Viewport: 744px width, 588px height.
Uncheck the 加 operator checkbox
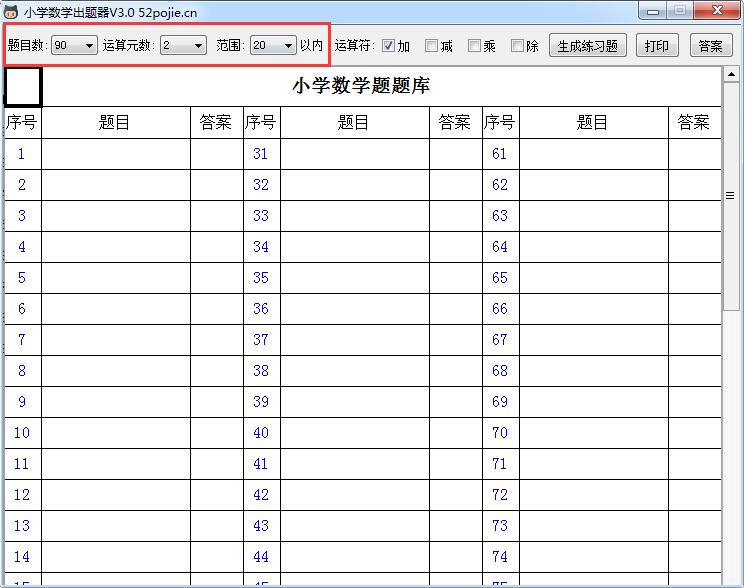click(389, 46)
